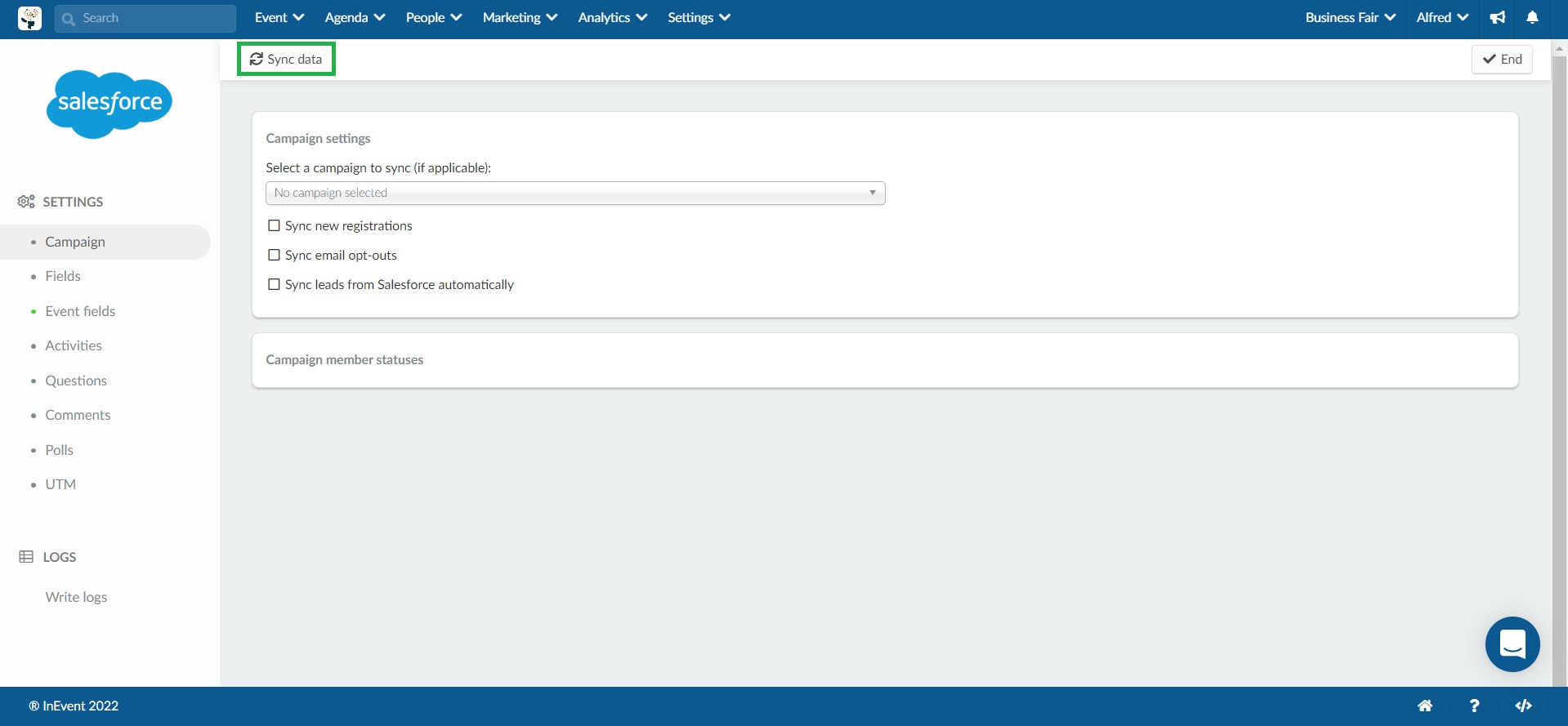1568x726 pixels.
Task: Expand the Event menu
Action: click(279, 18)
